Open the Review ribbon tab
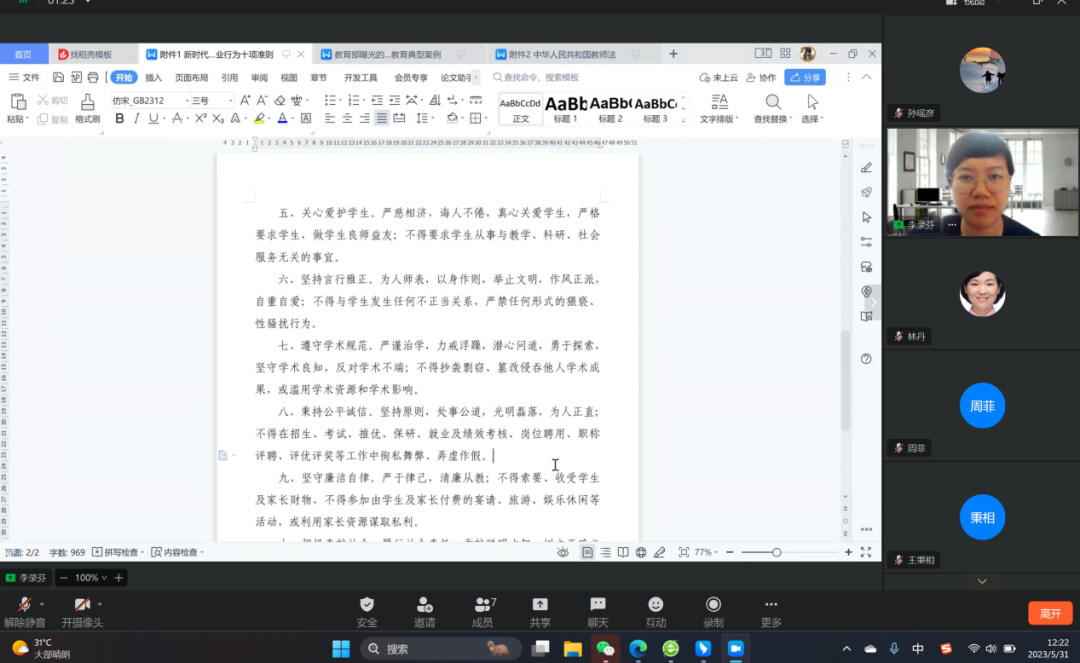 tap(259, 77)
